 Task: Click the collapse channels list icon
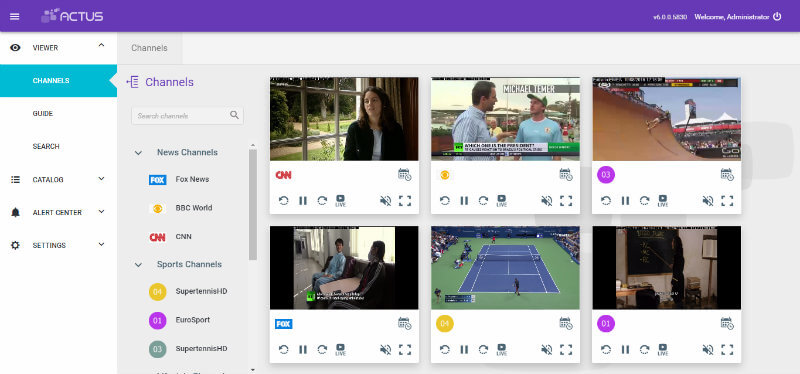pos(133,82)
